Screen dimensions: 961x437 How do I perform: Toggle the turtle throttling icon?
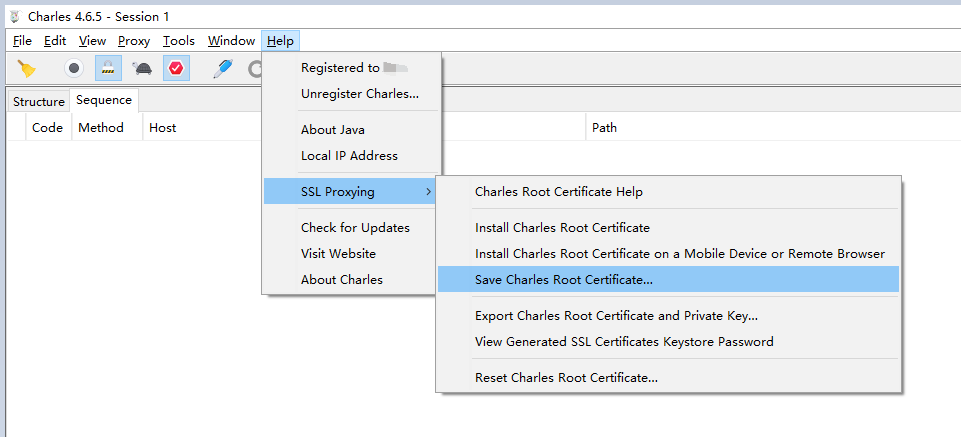pyautogui.click(x=142, y=68)
